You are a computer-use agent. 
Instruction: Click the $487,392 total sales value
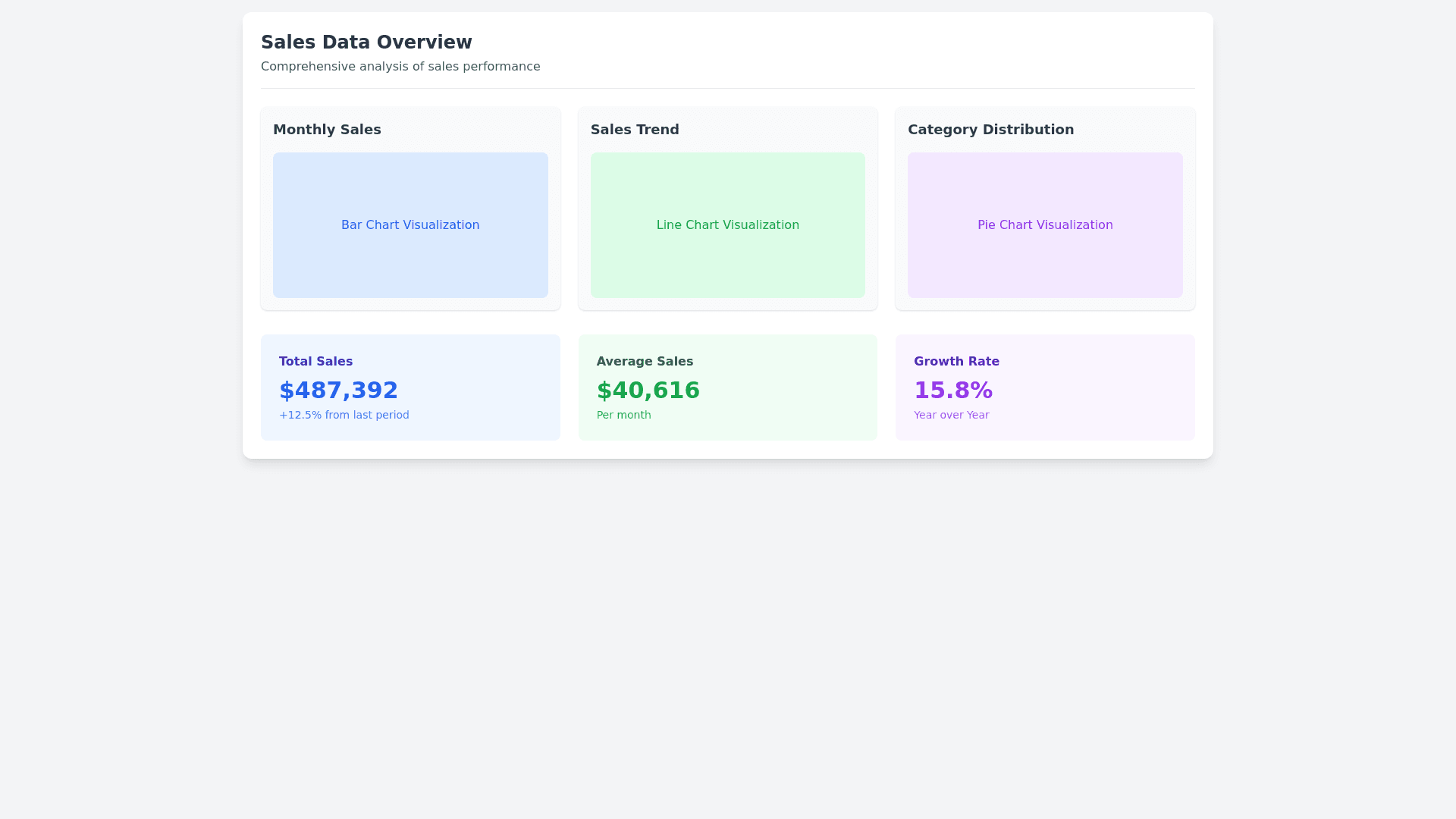(x=338, y=391)
